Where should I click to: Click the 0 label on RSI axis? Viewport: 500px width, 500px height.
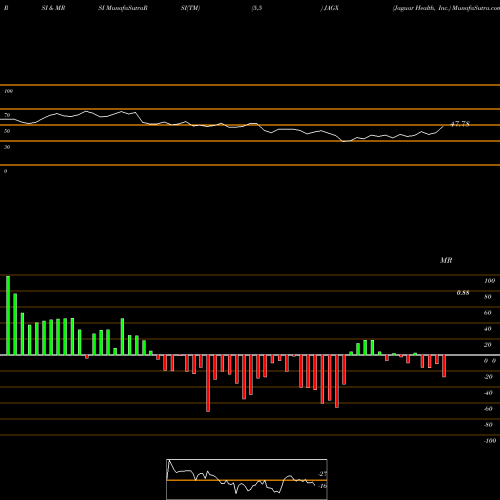pos(5,171)
